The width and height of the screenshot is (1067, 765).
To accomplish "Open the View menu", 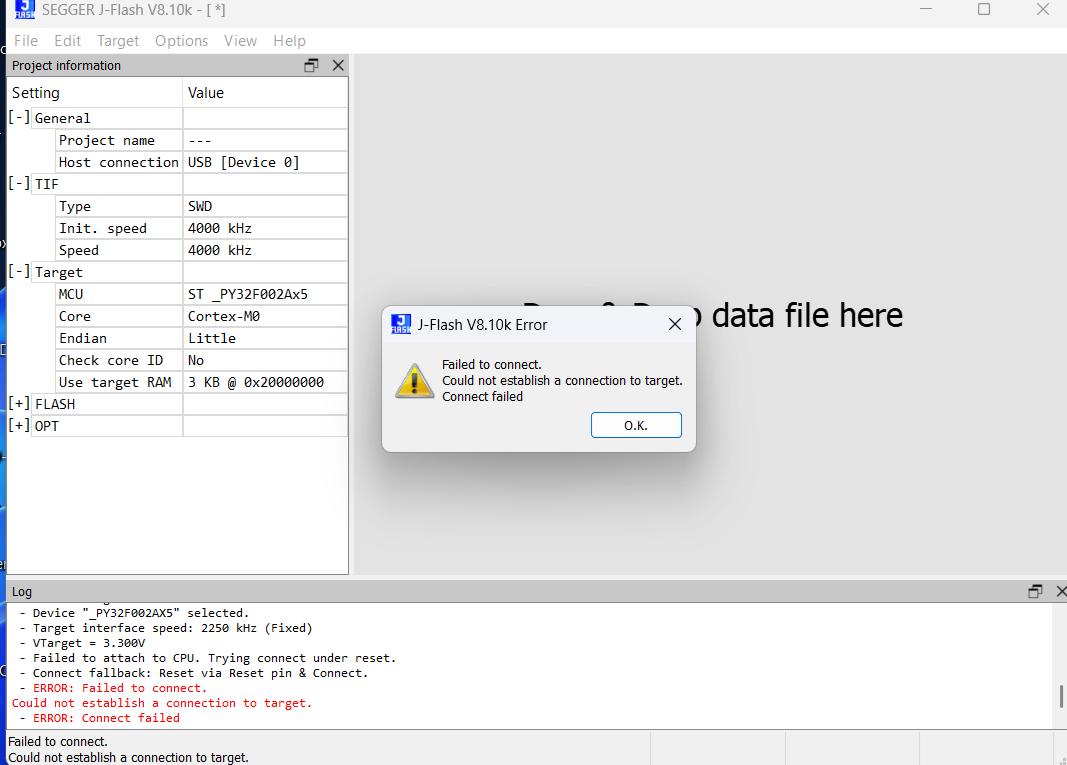I will click(240, 41).
